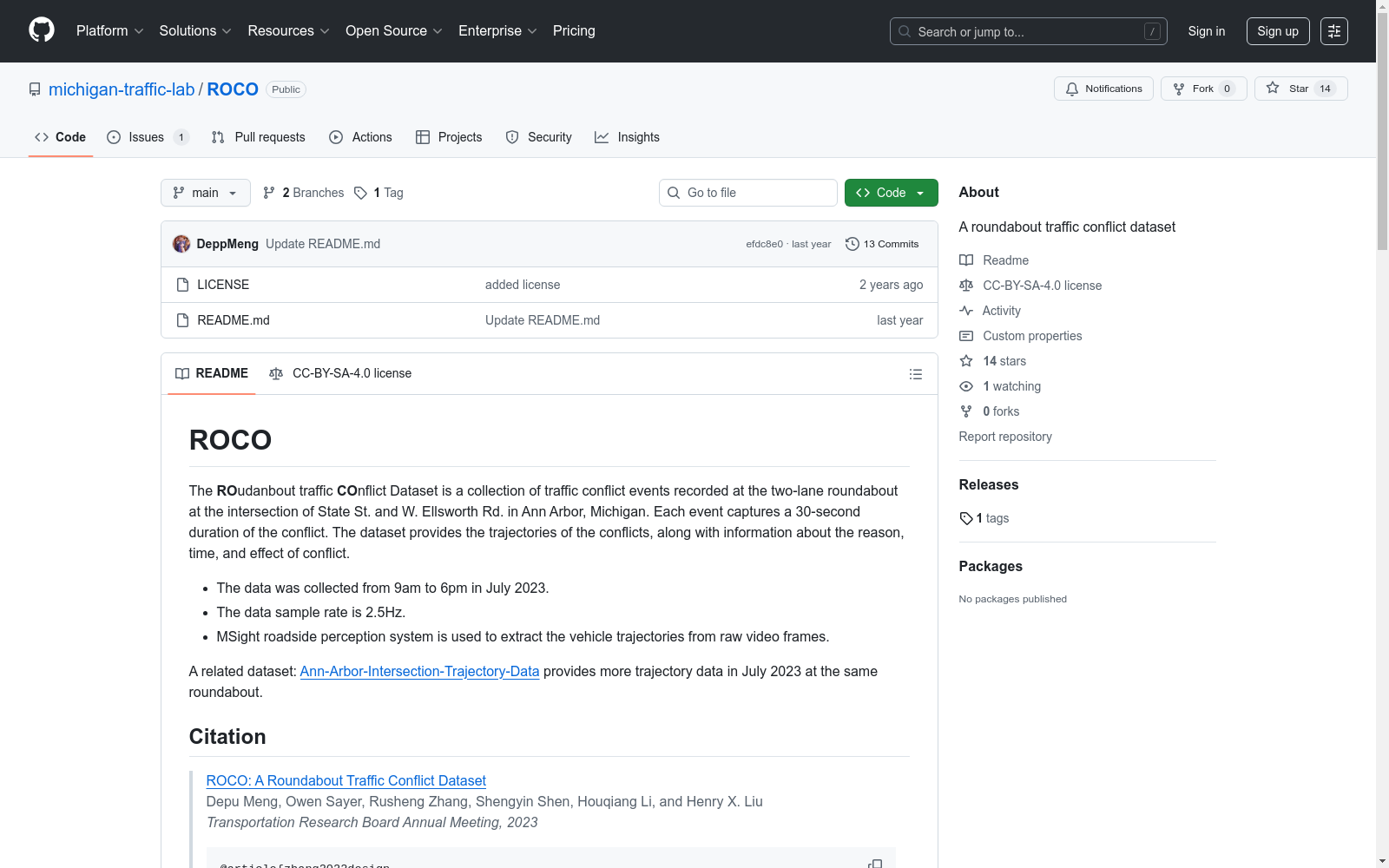Switch to the Actions tab

tap(361, 137)
